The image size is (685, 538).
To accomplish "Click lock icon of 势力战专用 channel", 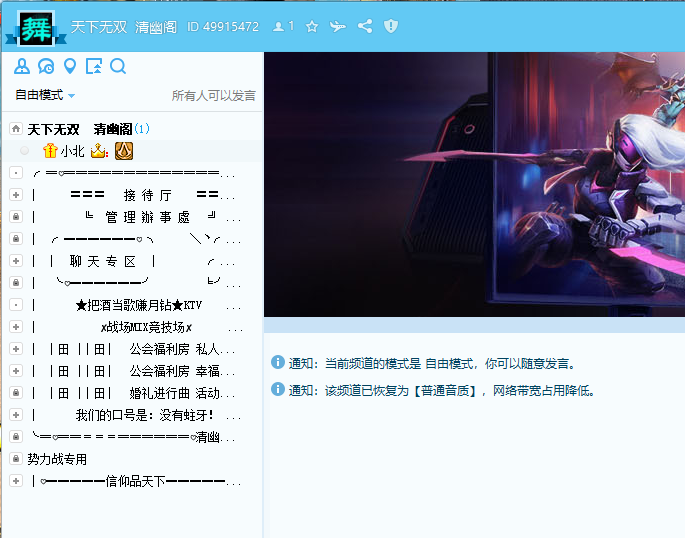I will (x=16, y=459).
